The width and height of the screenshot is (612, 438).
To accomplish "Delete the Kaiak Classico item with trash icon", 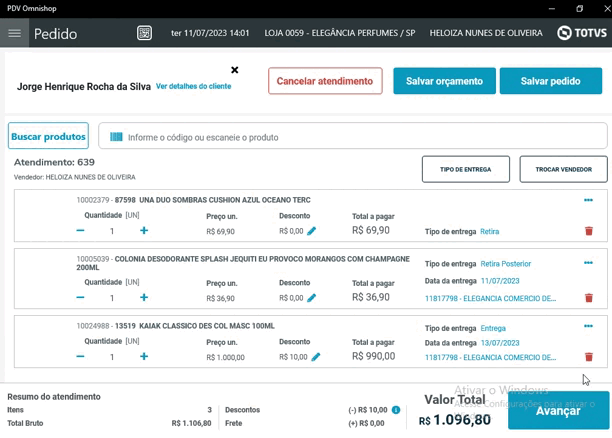I will (x=588, y=357).
